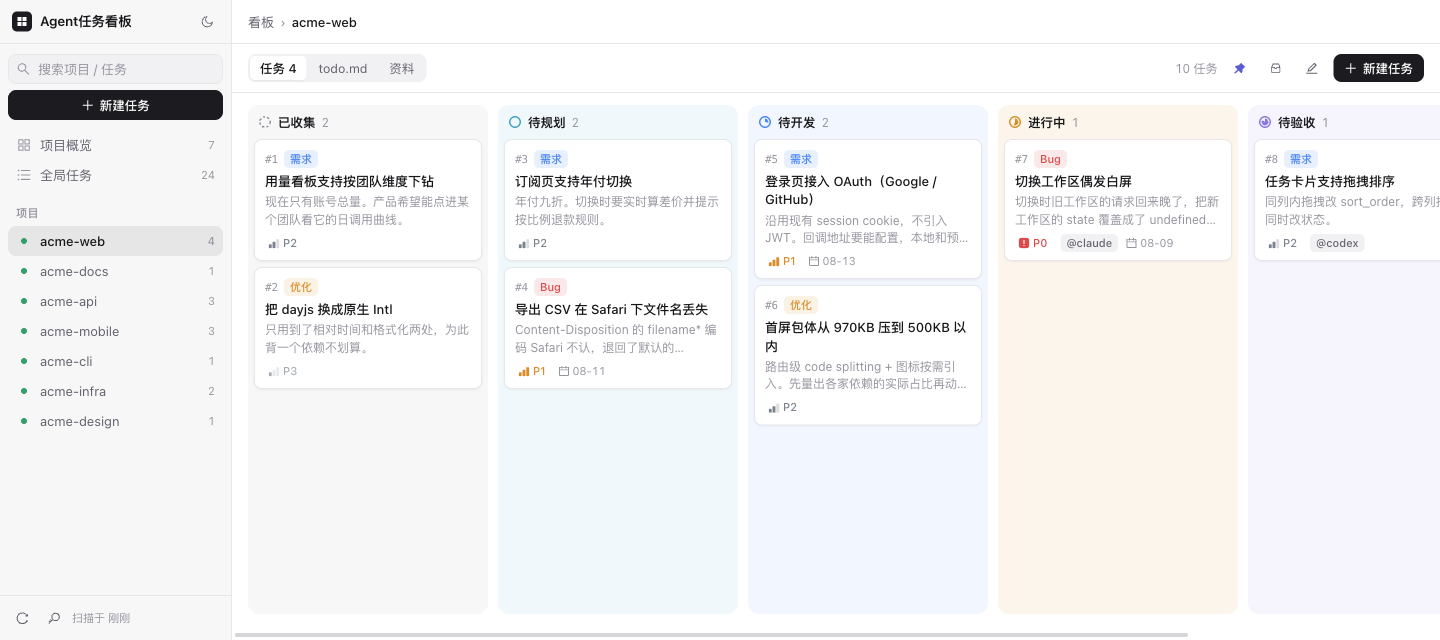Click the Bug tag on task #7
This screenshot has width=1440, height=640.
[1050, 159]
